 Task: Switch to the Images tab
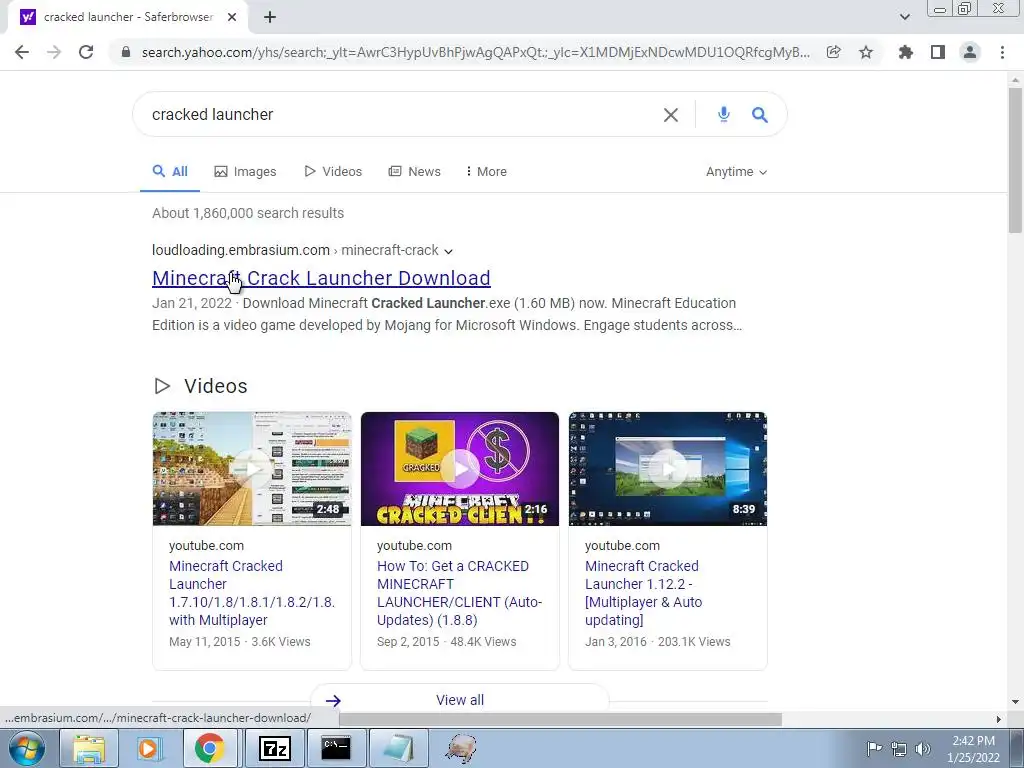pyautogui.click(x=246, y=172)
